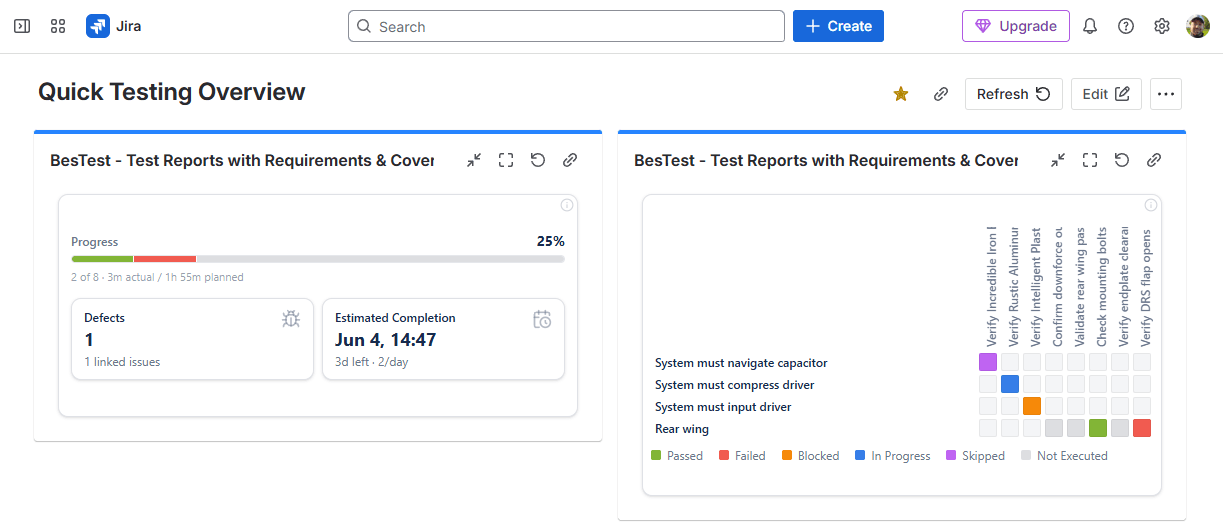The height and width of the screenshot is (528, 1223).
Task: Focus the Search field
Action: pos(566,26)
